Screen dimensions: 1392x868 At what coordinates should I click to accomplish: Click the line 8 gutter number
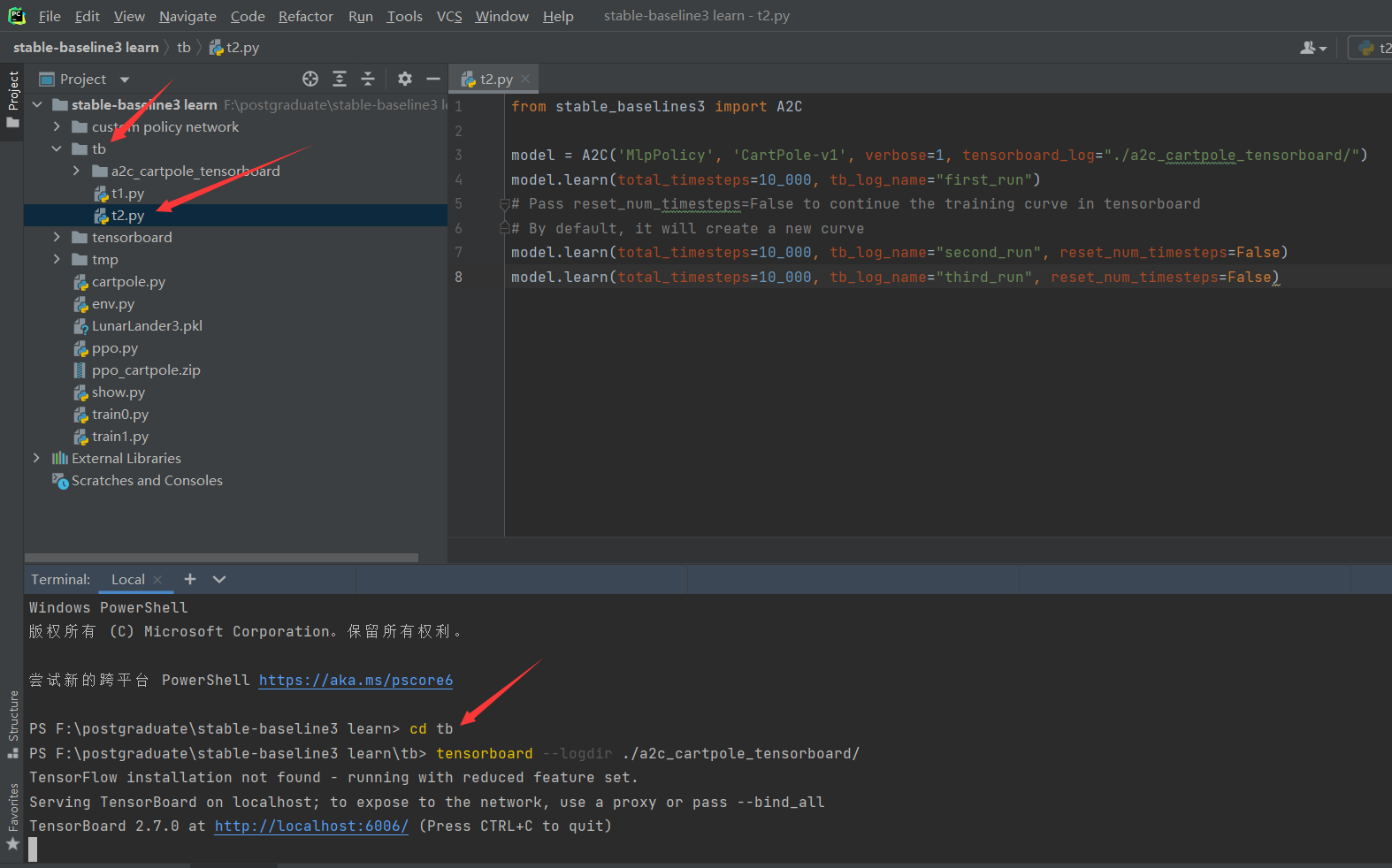point(459,277)
